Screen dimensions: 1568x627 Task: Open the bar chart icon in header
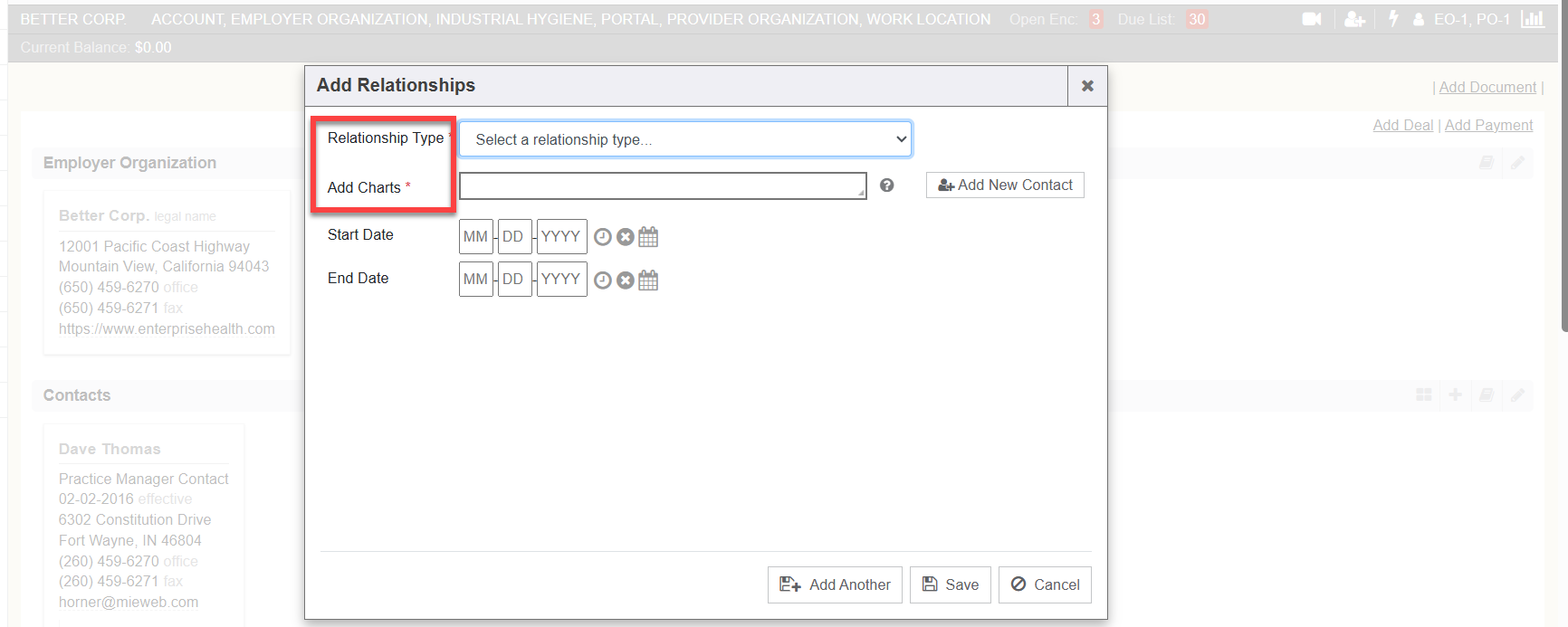[1532, 19]
